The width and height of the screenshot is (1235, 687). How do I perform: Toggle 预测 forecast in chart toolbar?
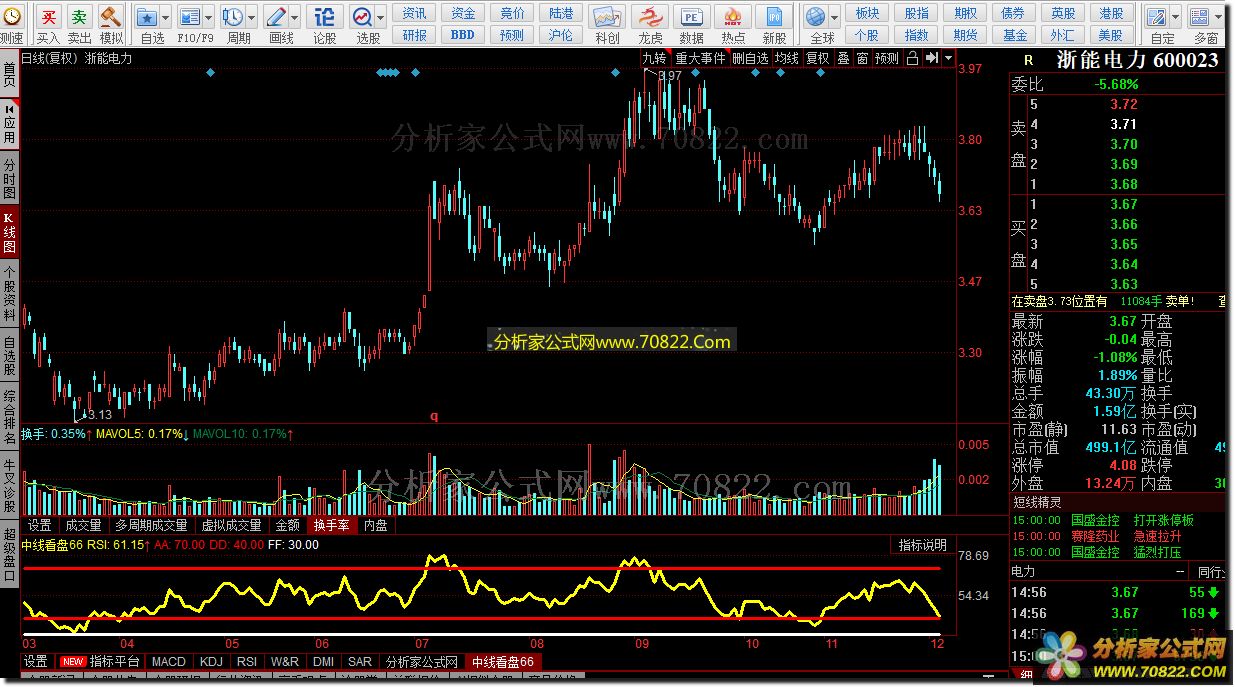(886, 58)
